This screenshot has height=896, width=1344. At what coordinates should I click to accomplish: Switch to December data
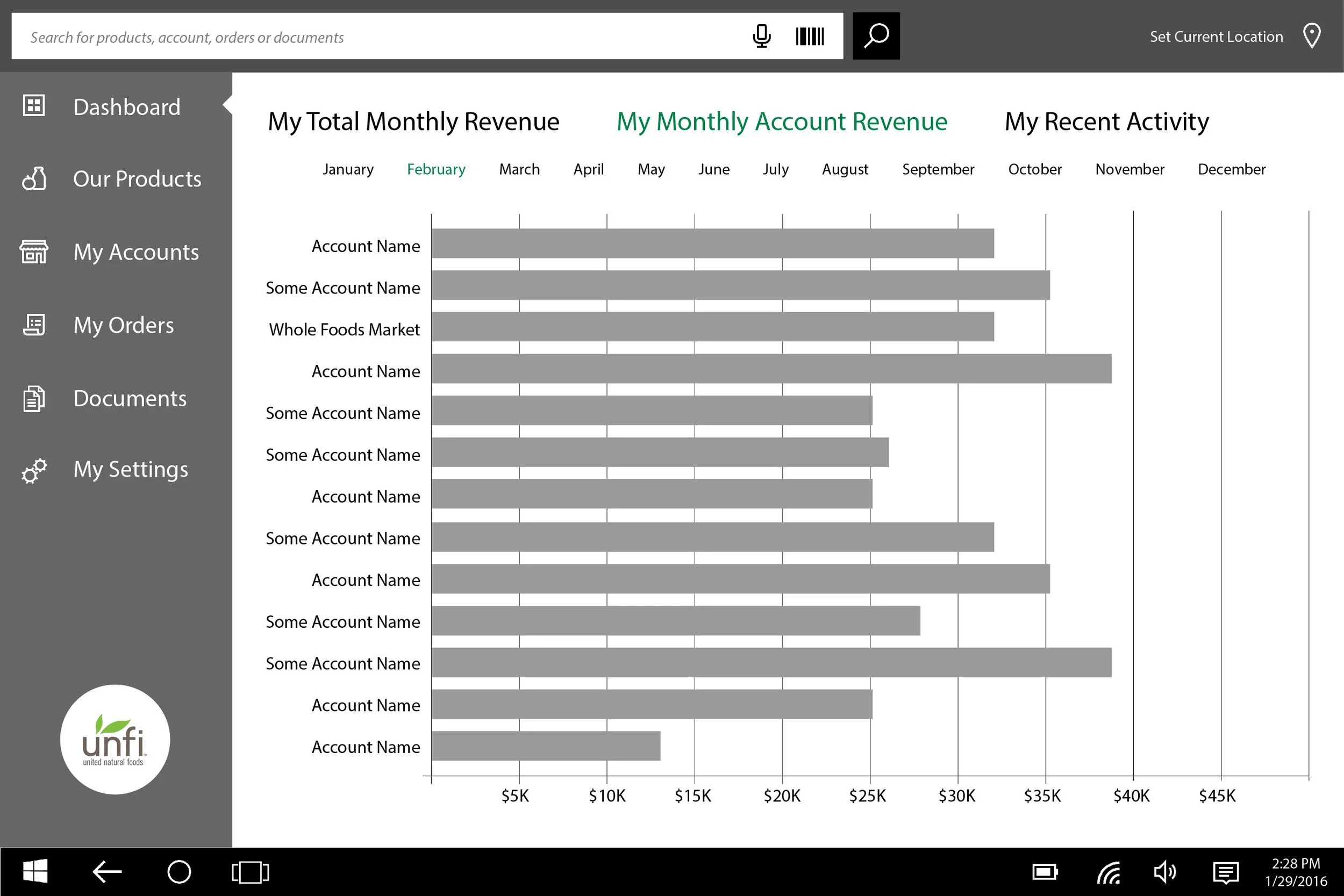1232,169
